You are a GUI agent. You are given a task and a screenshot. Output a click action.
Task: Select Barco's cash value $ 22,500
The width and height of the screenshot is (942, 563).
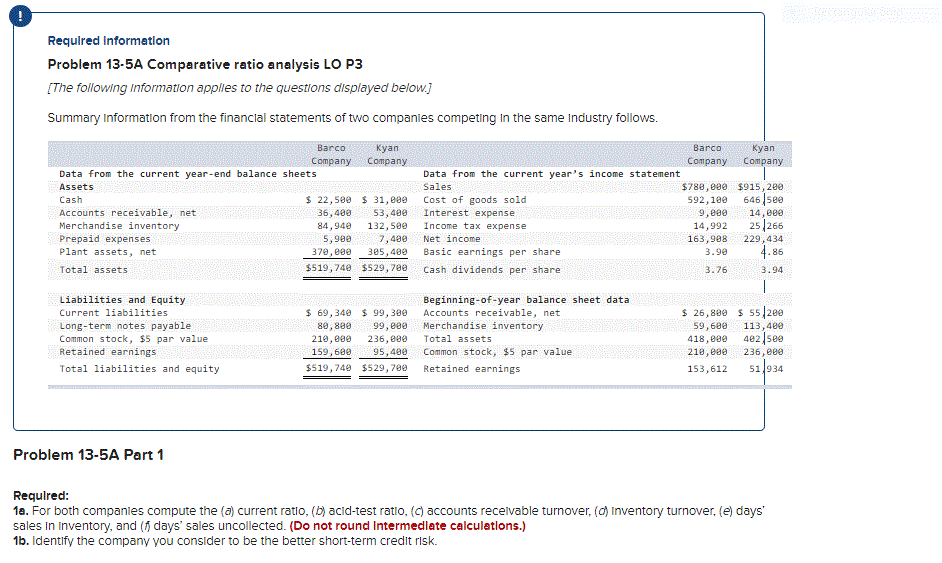point(328,199)
